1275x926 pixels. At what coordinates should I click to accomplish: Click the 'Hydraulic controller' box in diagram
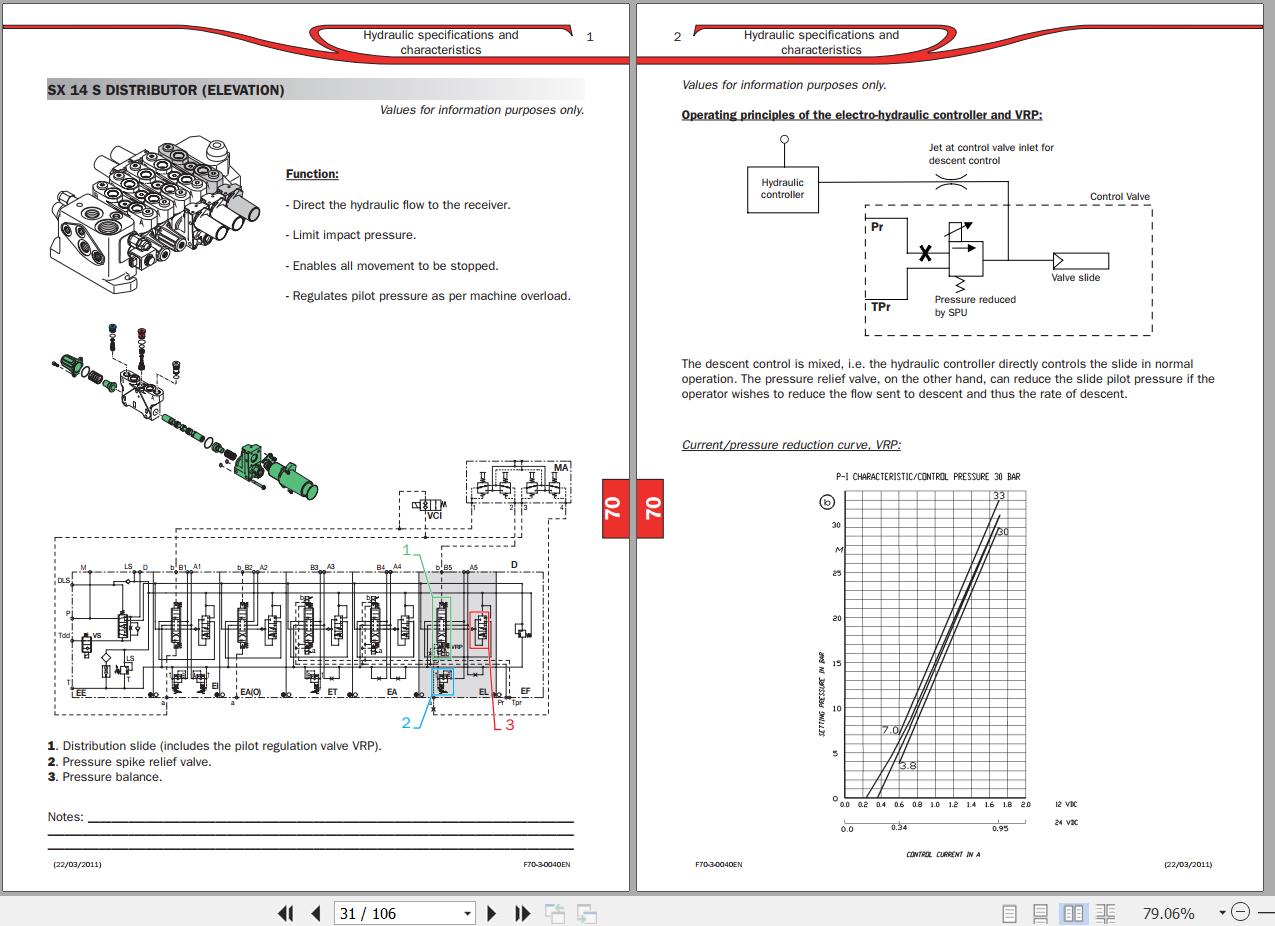point(782,189)
